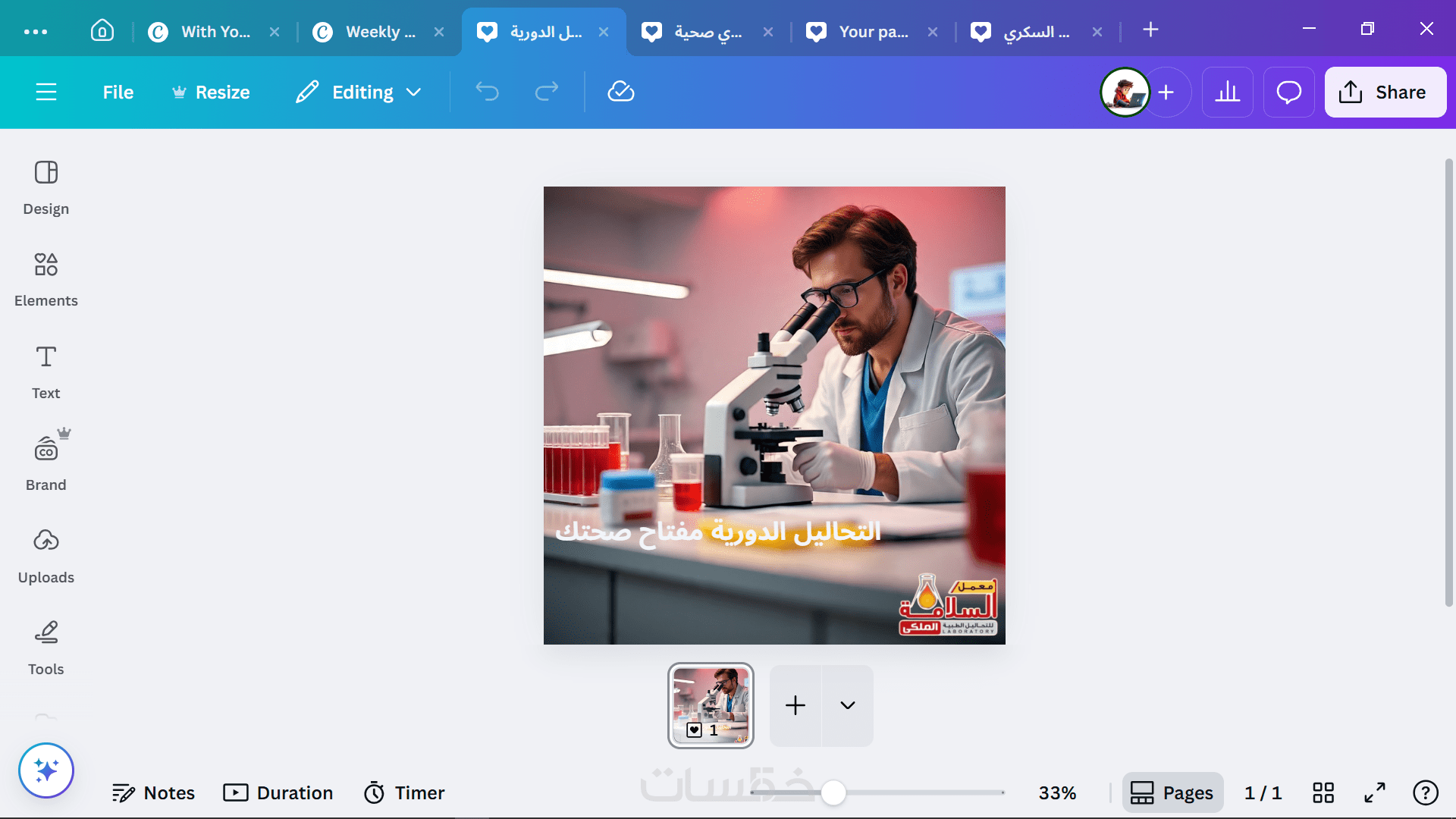Open the Brand kit panel
1456x819 pixels.
click(x=45, y=463)
